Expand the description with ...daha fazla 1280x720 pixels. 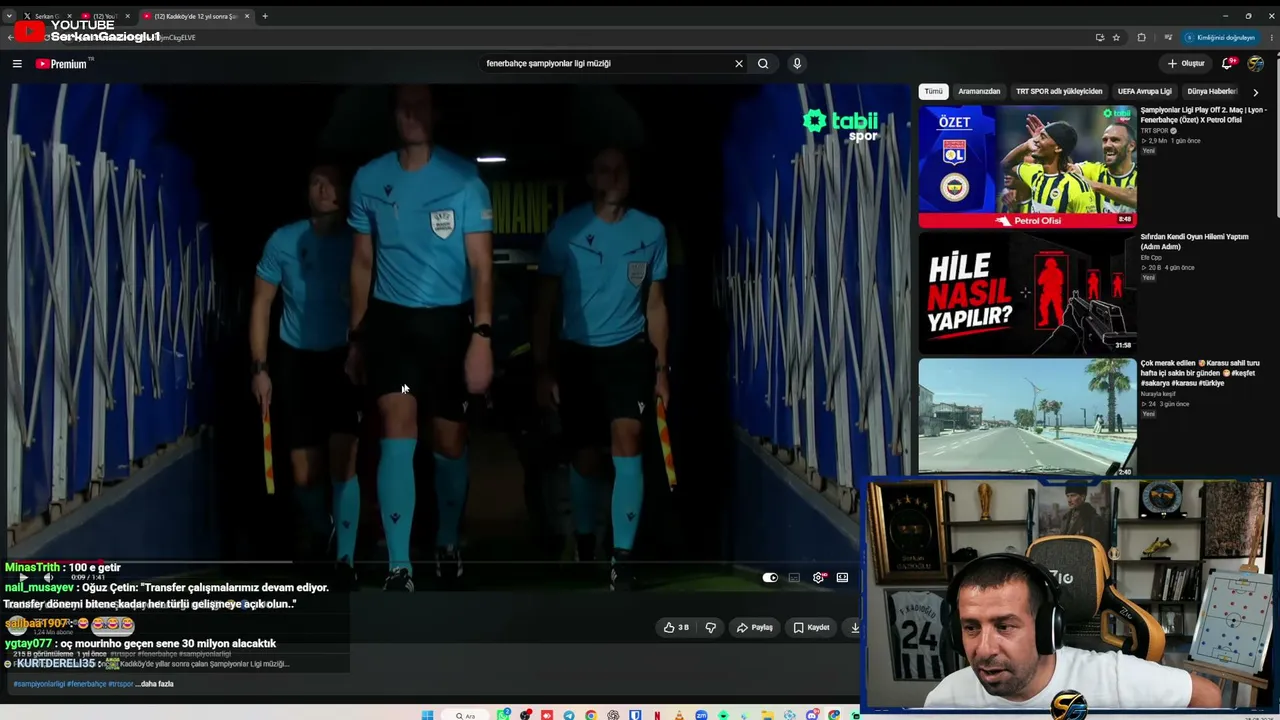[155, 684]
